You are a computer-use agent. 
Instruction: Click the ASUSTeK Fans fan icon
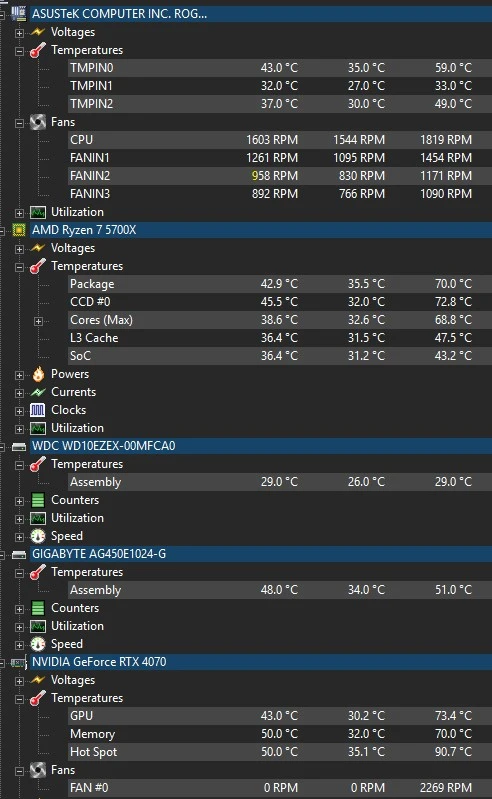pos(38,122)
